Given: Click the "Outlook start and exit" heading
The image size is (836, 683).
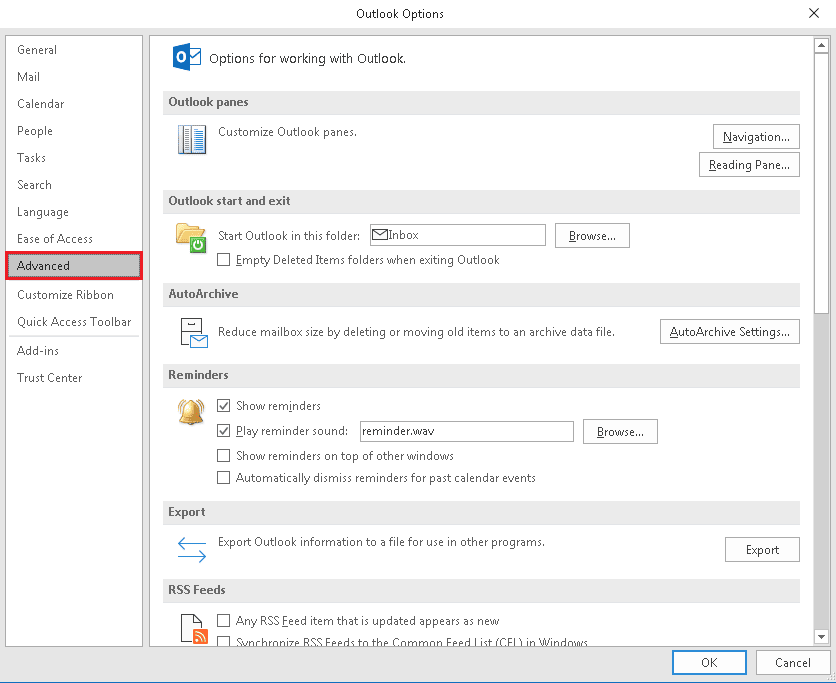Looking at the screenshot, I should [x=229, y=201].
